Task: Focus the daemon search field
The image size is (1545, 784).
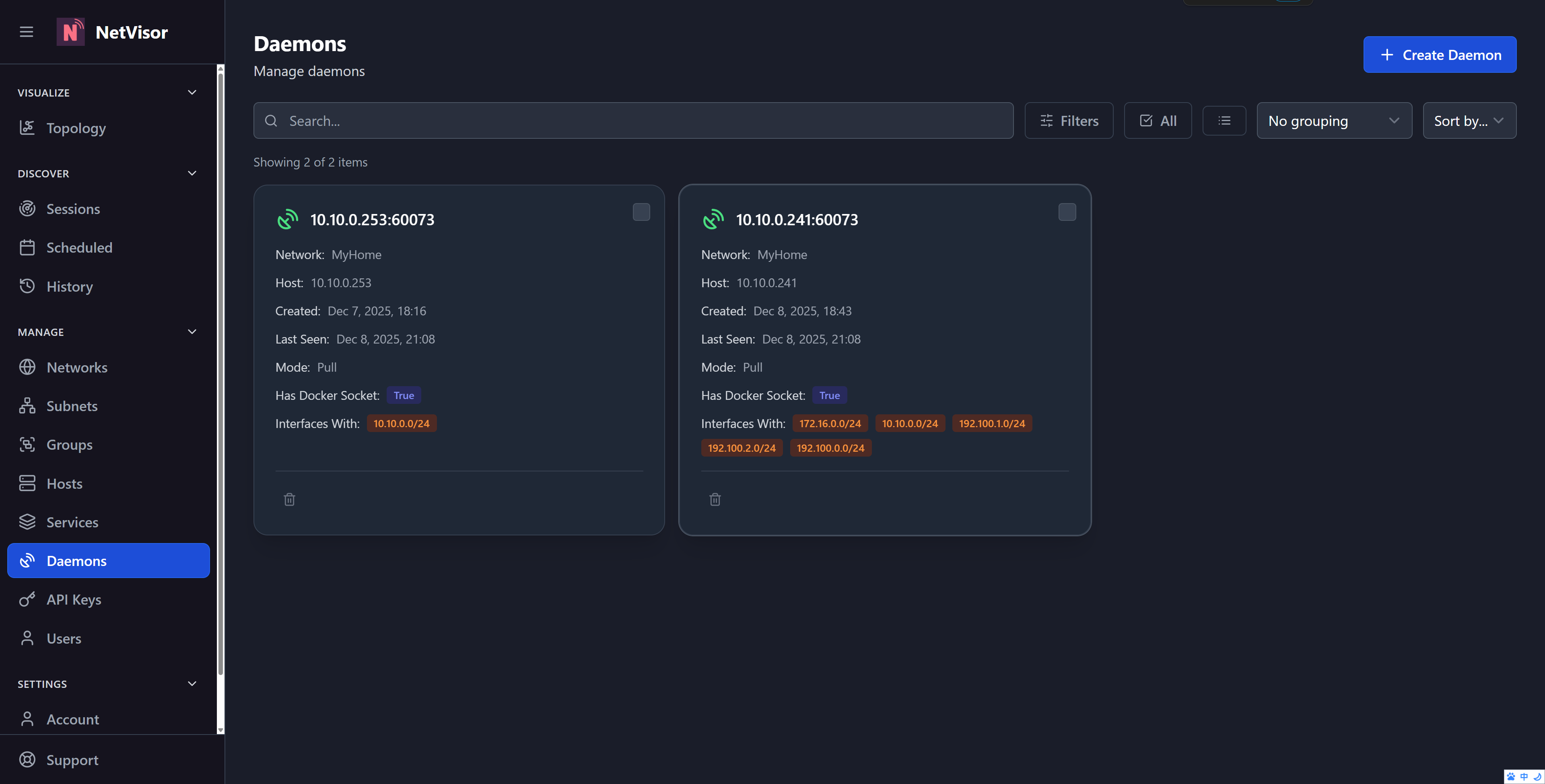Action: [x=633, y=121]
